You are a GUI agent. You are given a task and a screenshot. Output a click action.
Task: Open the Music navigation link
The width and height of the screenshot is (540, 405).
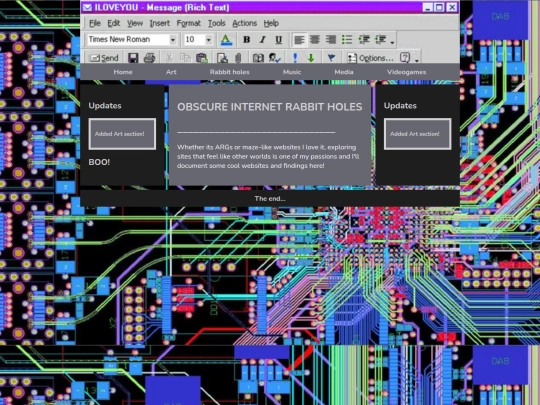click(x=292, y=72)
